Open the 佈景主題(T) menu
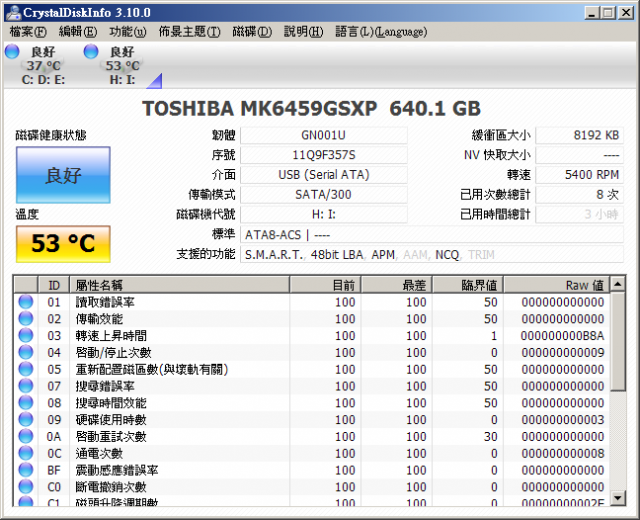Image resolution: width=640 pixels, height=520 pixels. pyautogui.click(x=189, y=32)
